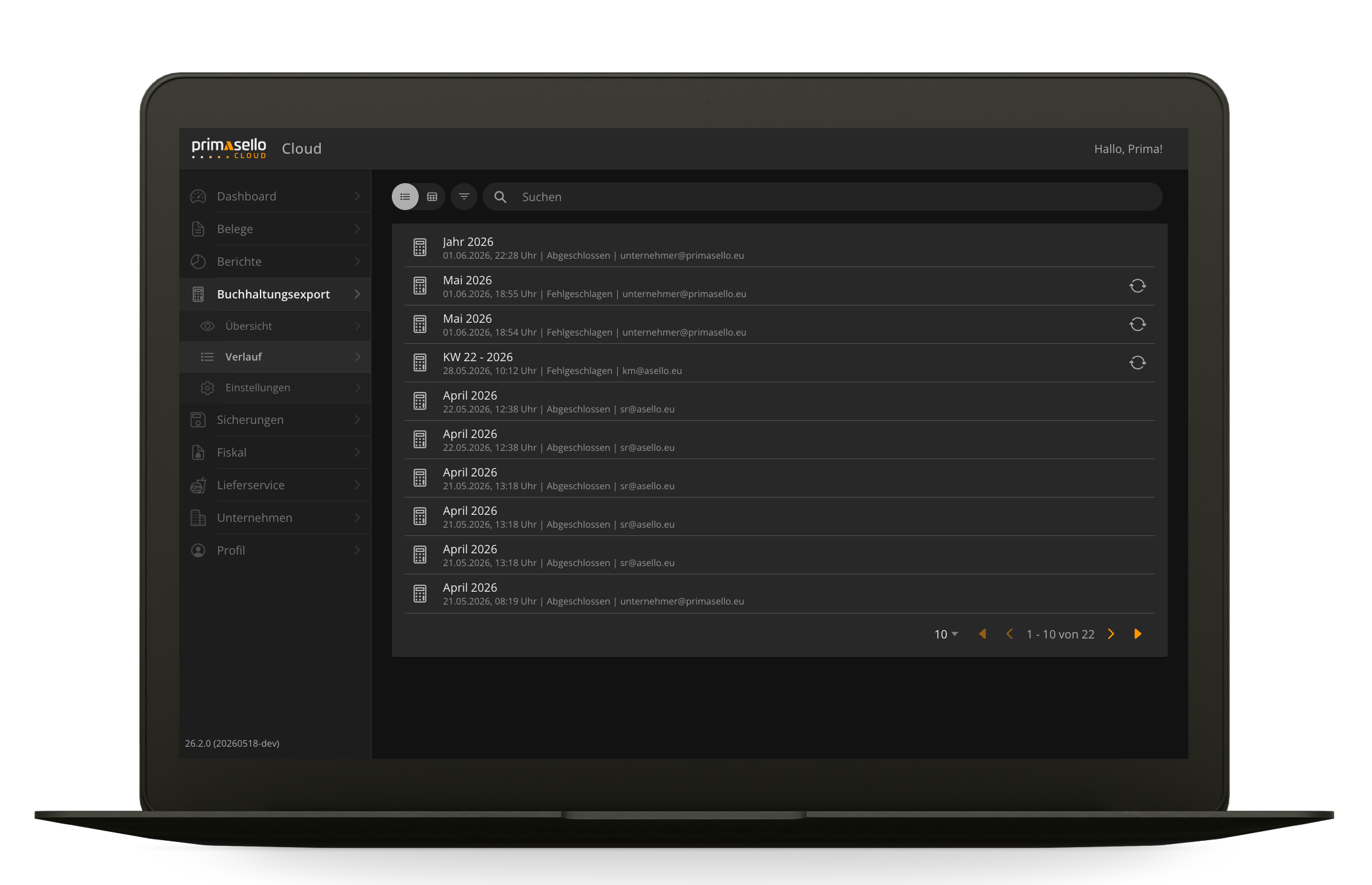1372x885 pixels.
Task: Switch to table grid view toggle
Action: click(432, 197)
